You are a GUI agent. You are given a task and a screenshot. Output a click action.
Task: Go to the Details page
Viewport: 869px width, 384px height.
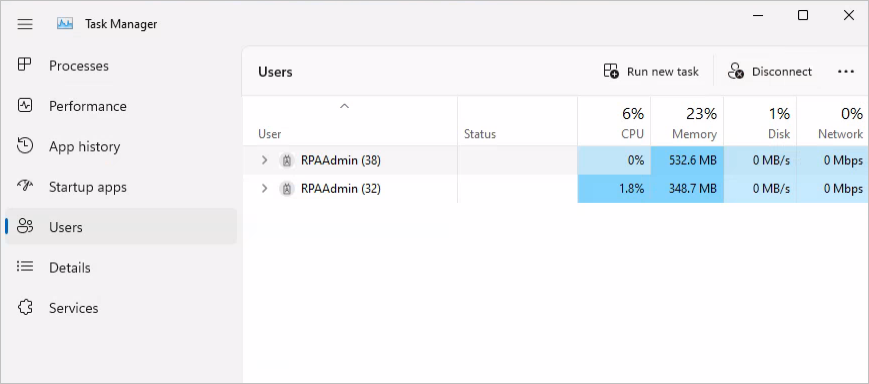point(121,268)
